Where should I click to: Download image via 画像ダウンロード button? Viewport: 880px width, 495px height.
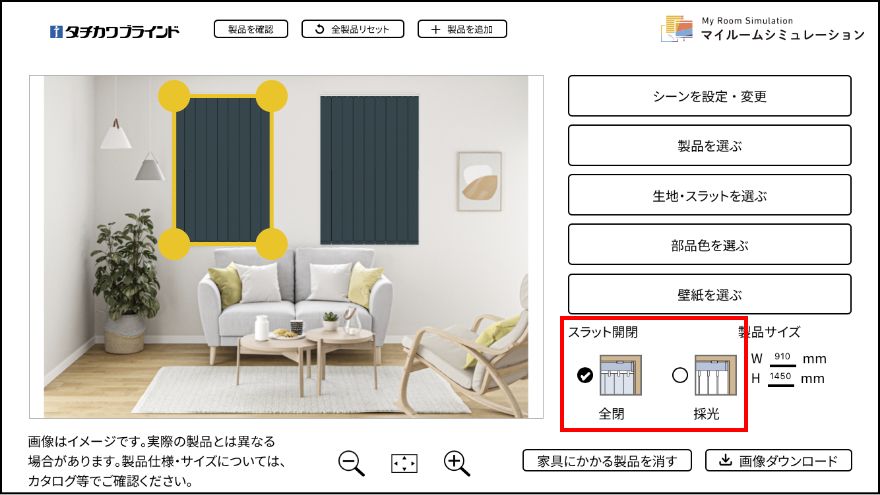(x=778, y=461)
